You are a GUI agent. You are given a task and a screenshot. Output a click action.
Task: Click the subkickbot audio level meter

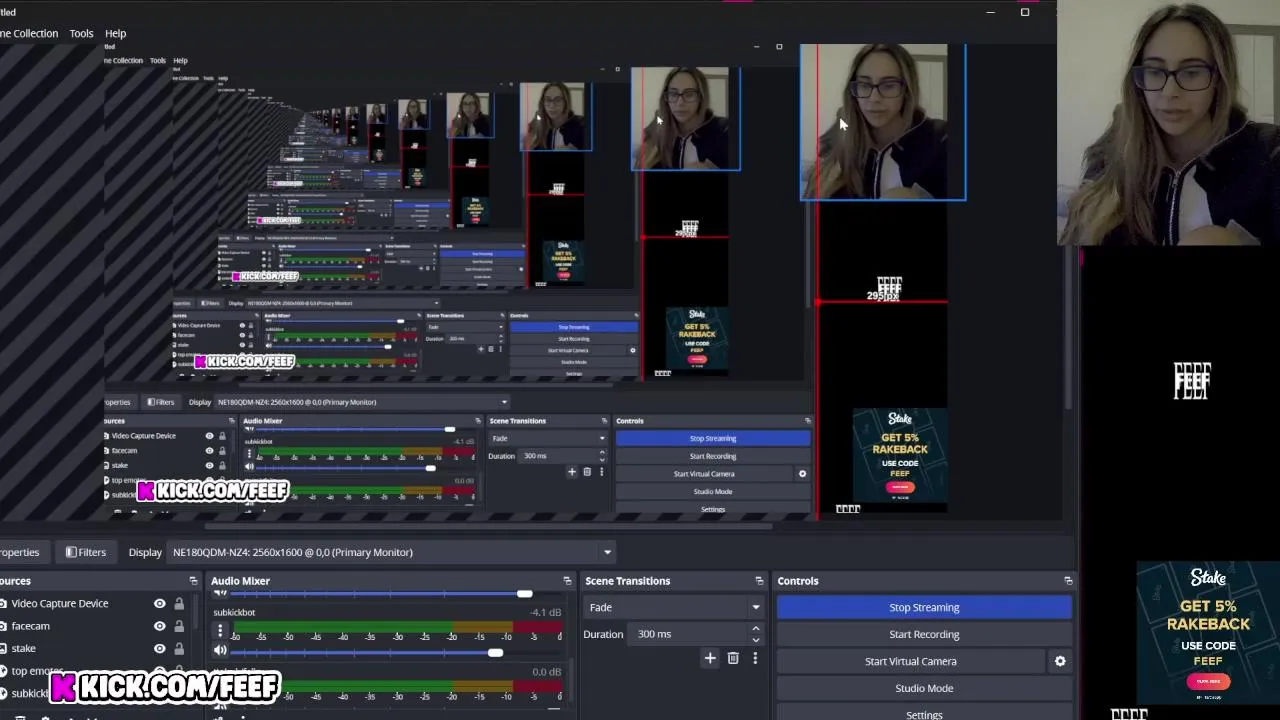point(397,626)
